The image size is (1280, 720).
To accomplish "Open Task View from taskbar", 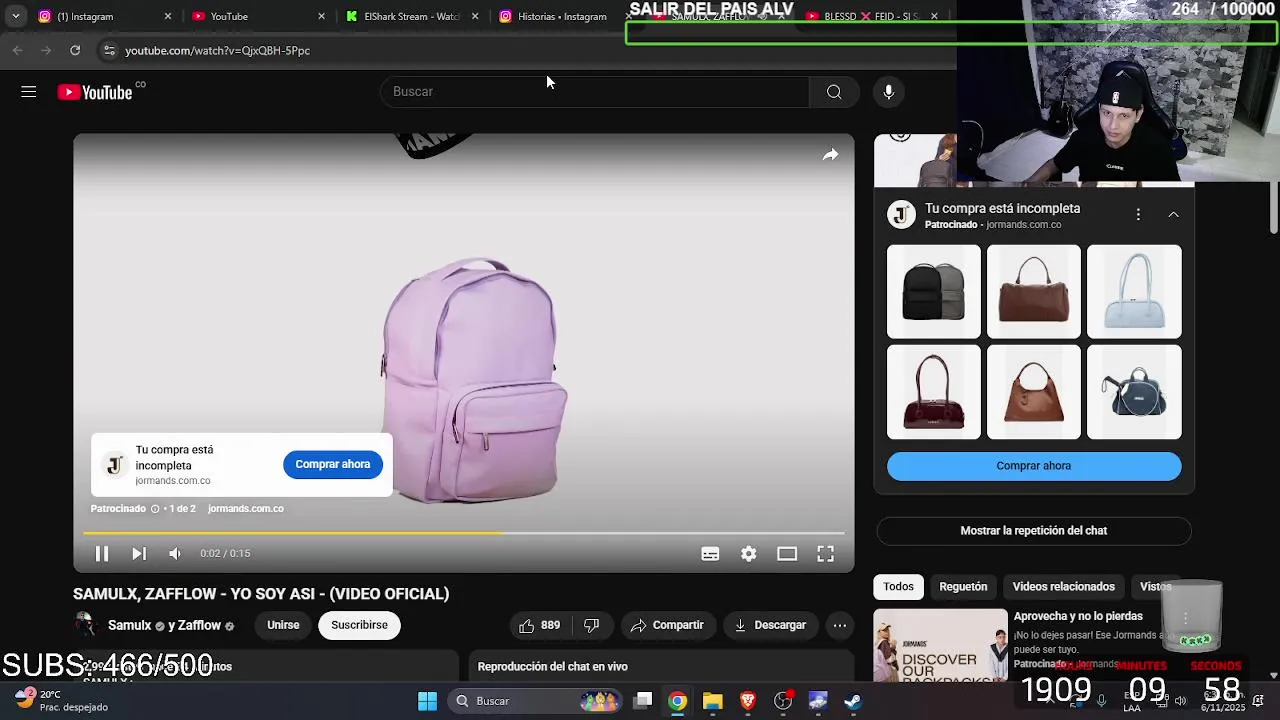I will point(643,701).
